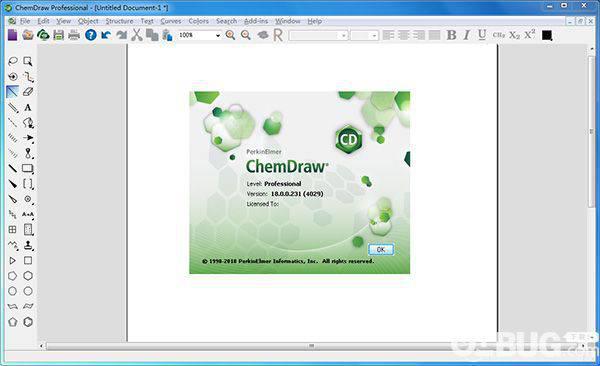Activate the Solid Bond tool

pos(13,92)
